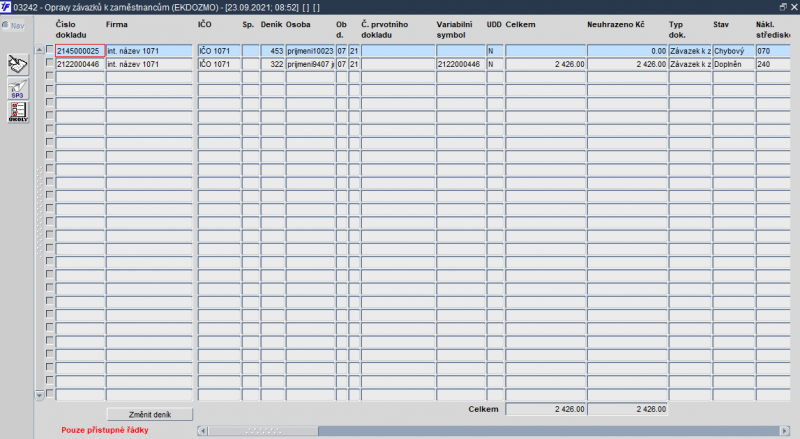This screenshot has width=800, height=439.
Task: Click the Celkem total sum field at bottom
Action: [x=545, y=409]
